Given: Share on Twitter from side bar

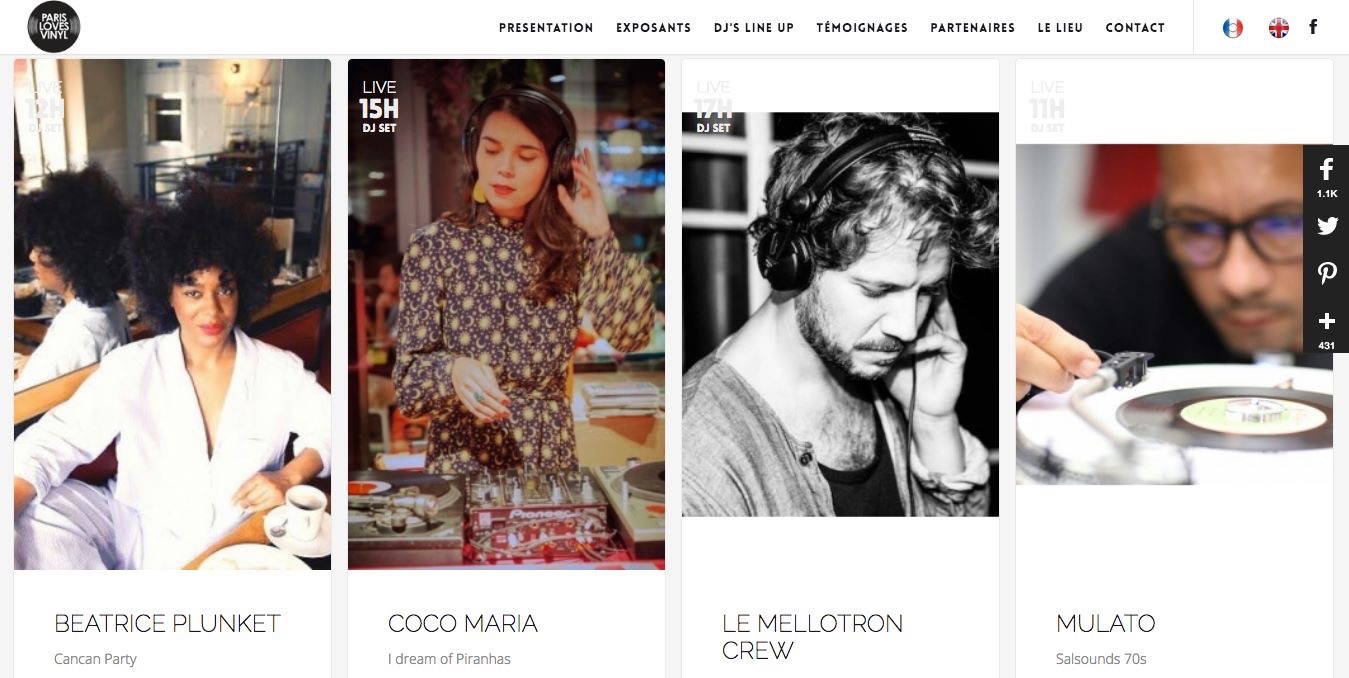Looking at the screenshot, I should (x=1326, y=226).
